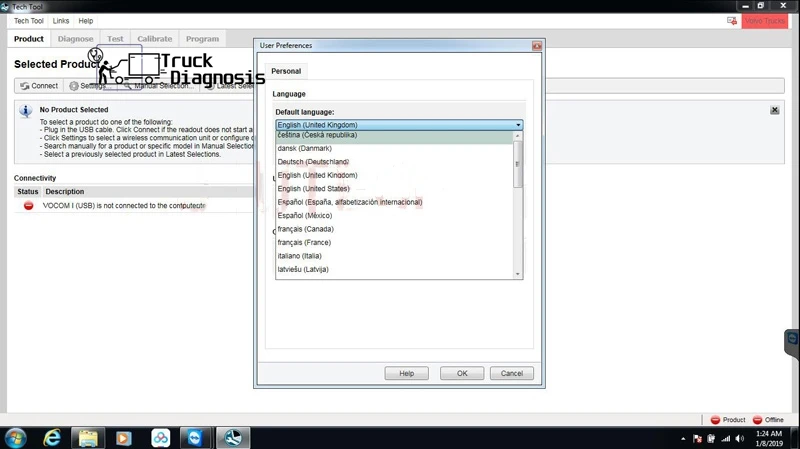Choose français (France) language
Viewport: 800px width, 449px height.
click(x=394, y=242)
